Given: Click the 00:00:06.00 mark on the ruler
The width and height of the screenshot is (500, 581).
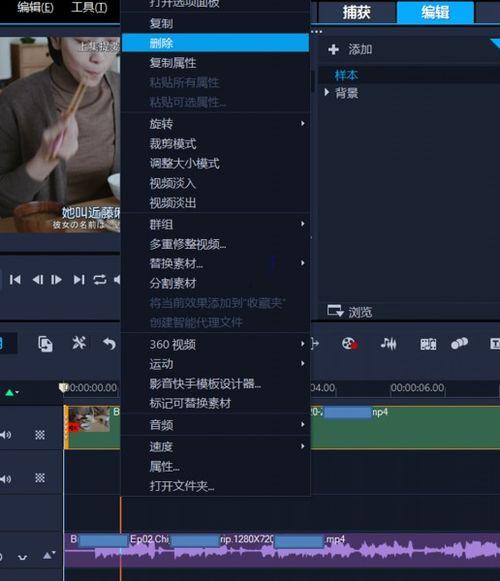Looking at the screenshot, I should coord(417,388).
